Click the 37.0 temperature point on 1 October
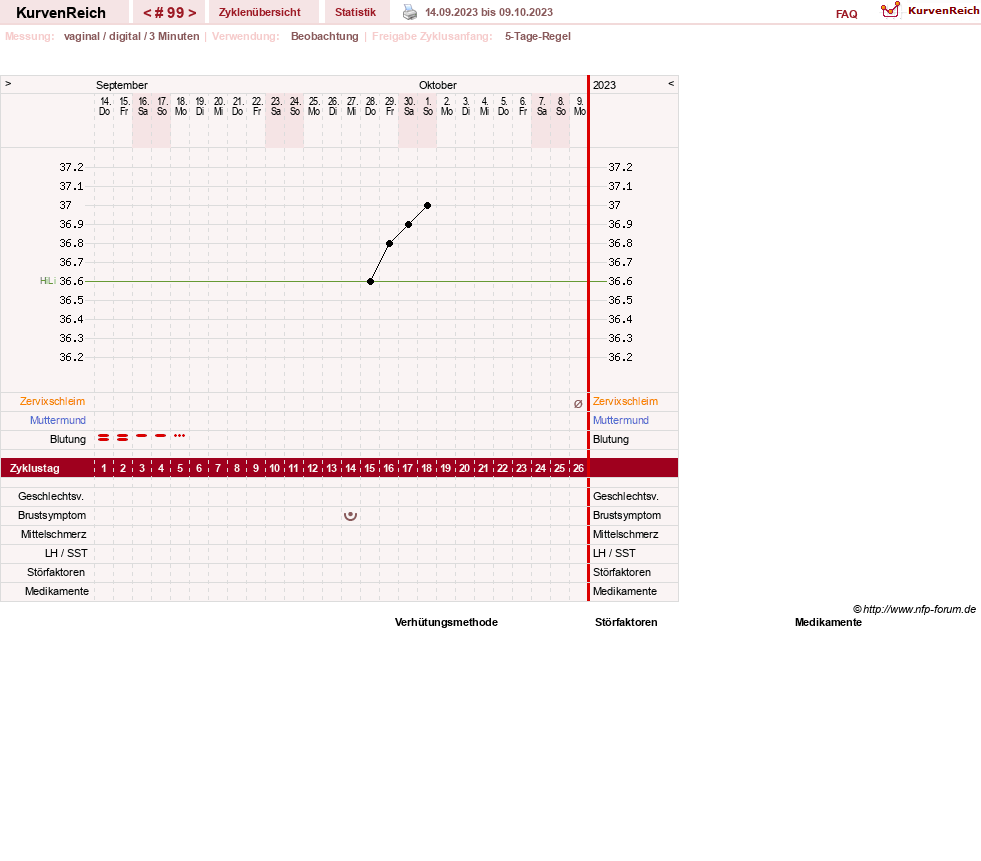 (x=427, y=205)
